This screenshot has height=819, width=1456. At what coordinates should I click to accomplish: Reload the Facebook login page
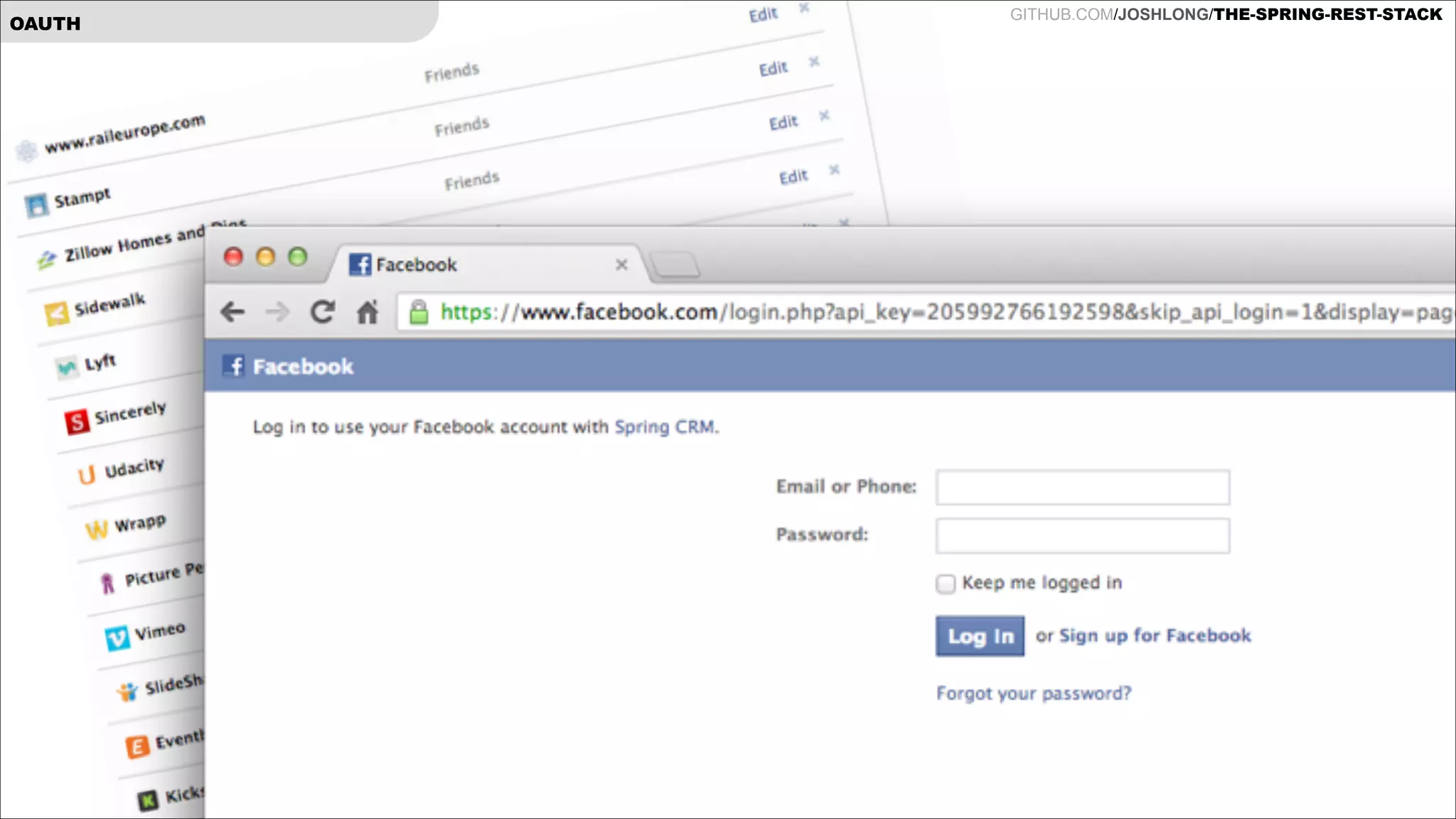point(323,311)
